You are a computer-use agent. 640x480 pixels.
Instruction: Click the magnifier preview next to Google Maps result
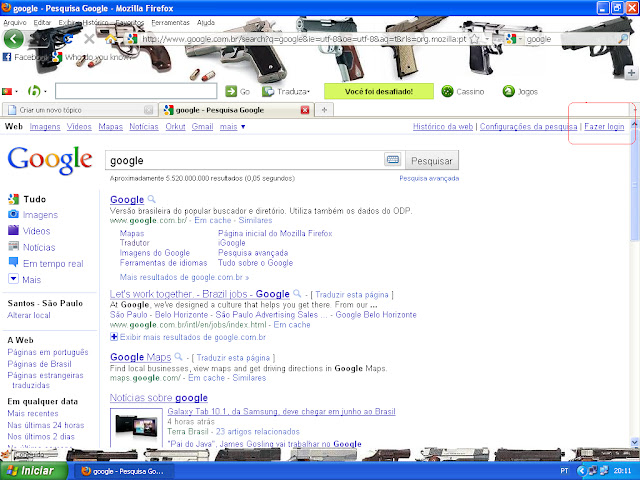click(178, 357)
